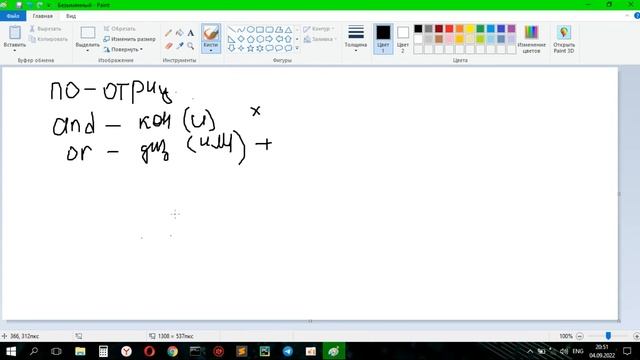The image size is (640, 360).
Task: Pick the yellow color swatch
Action: click(x=470, y=29)
